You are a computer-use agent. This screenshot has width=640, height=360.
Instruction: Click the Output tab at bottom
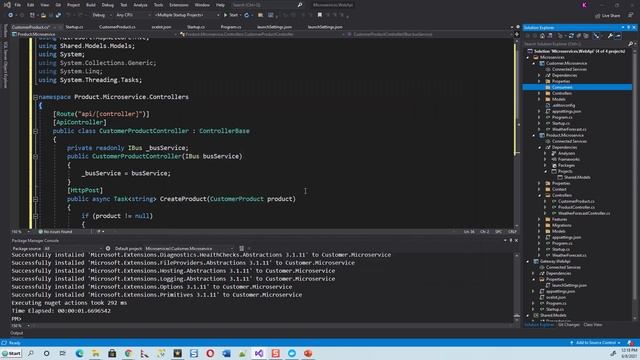[x=17, y=333]
